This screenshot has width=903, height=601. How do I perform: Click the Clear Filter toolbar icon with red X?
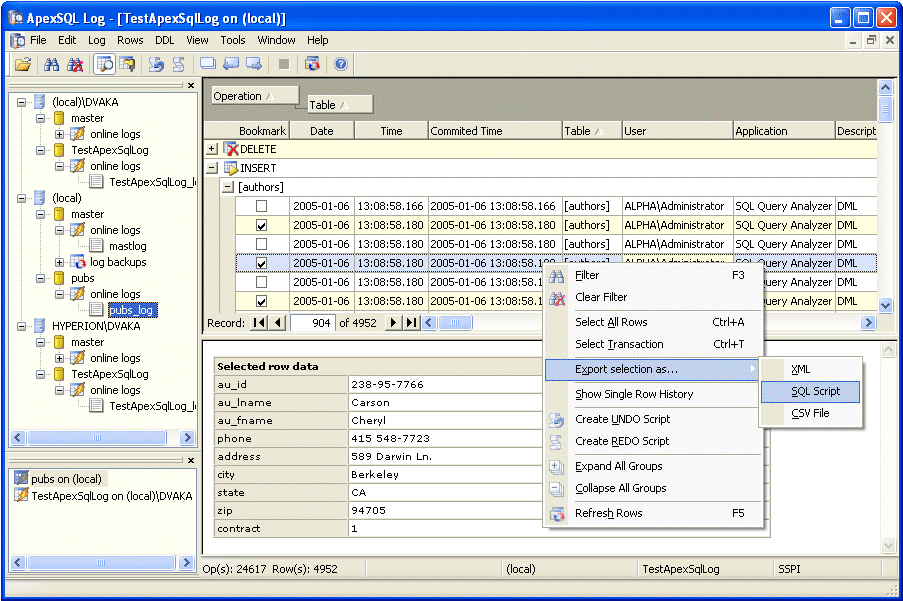pyautogui.click(x=75, y=64)
